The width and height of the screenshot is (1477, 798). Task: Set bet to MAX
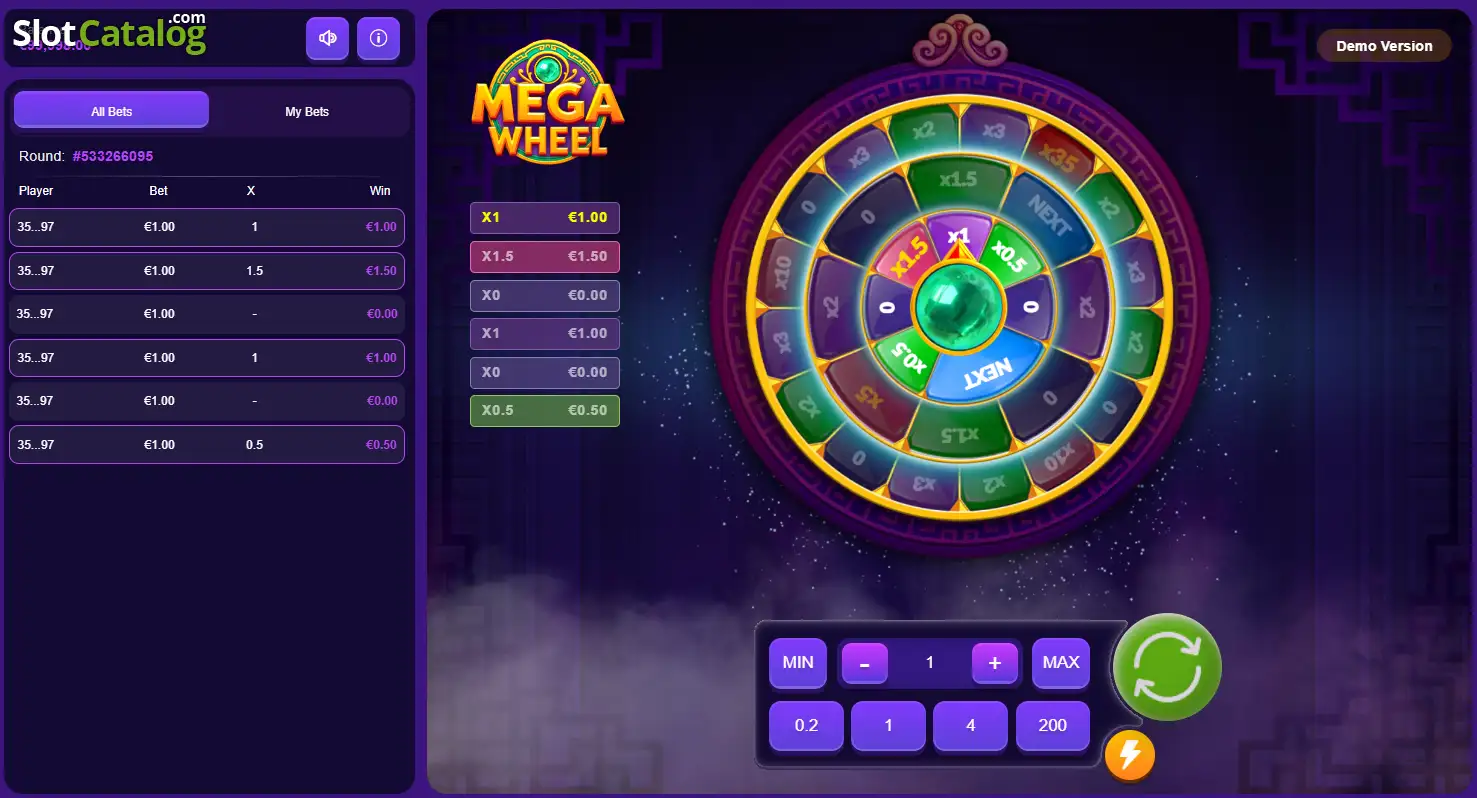(1061, 663)
